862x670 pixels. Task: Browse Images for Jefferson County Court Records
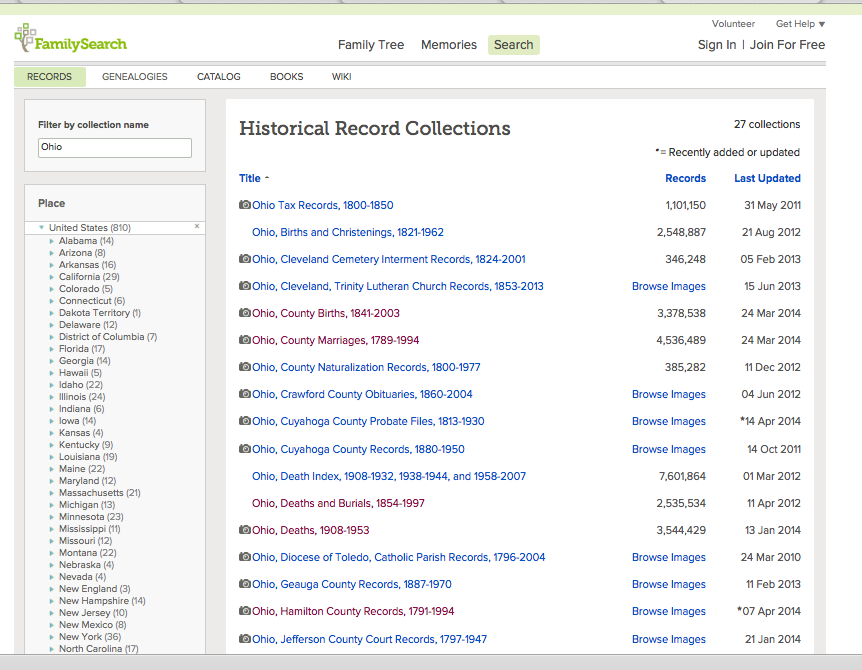668,639
